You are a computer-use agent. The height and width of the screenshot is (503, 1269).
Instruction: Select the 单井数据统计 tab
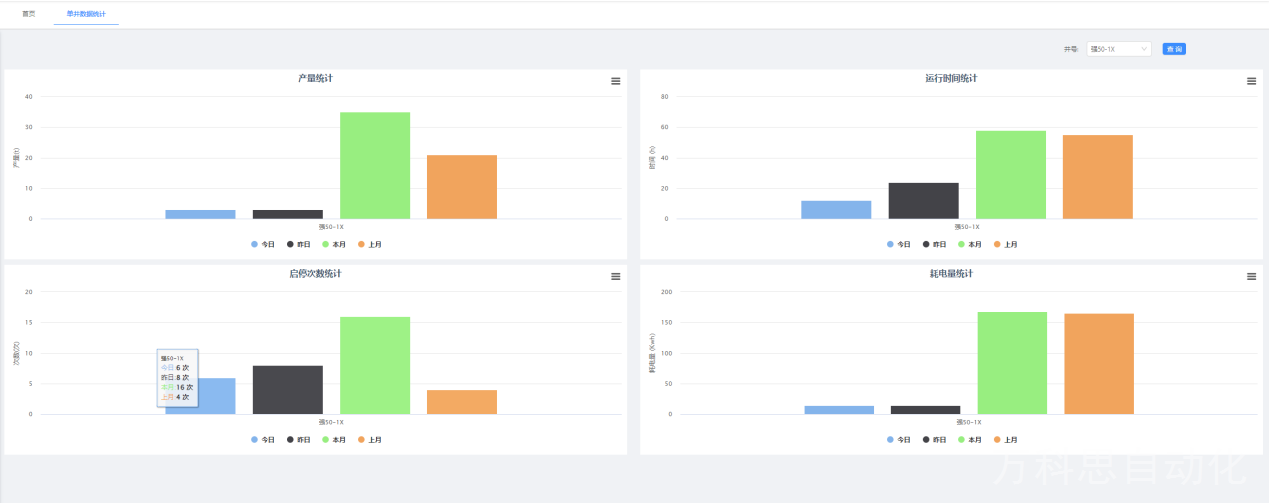[x=86, y=14]
